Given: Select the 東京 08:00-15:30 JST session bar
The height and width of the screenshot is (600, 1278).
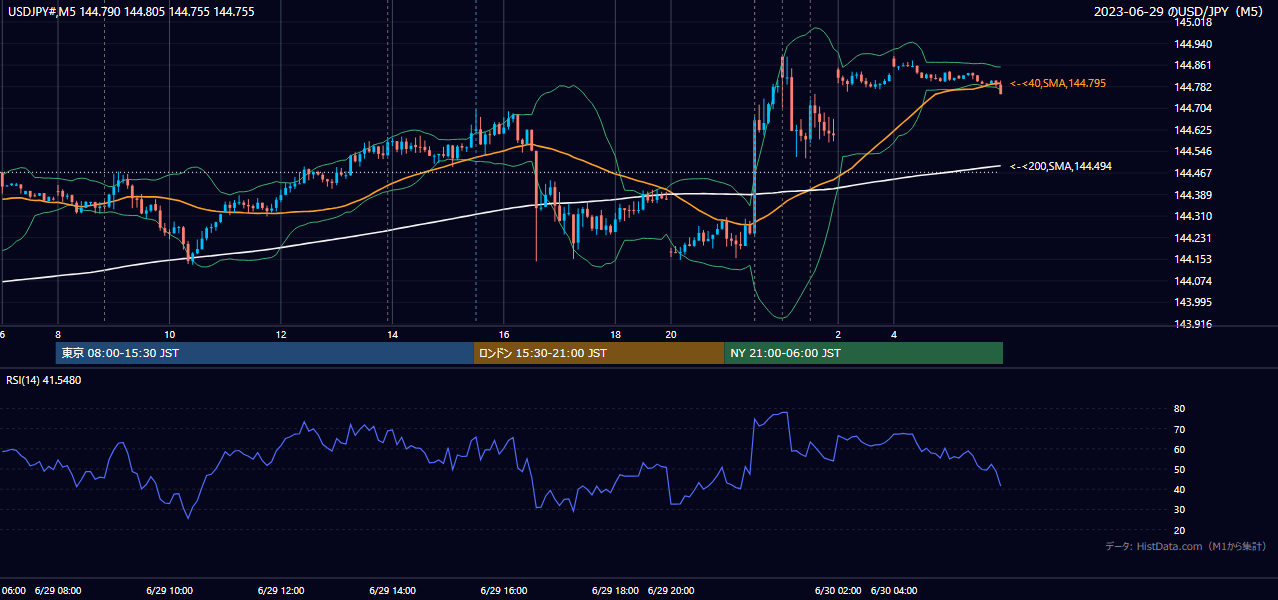Looking at the screenshot, I should coord(264,353).
